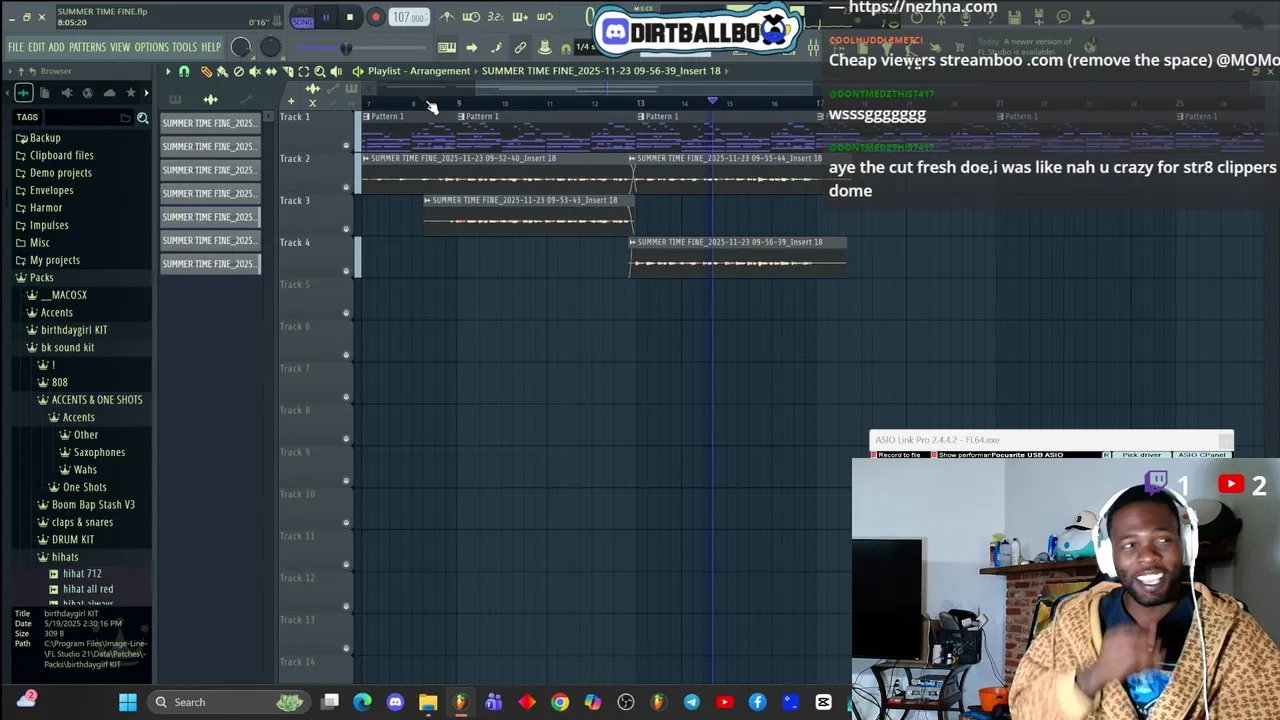
Task: Open the PATTERNS menu
Action: coord(87,47)
